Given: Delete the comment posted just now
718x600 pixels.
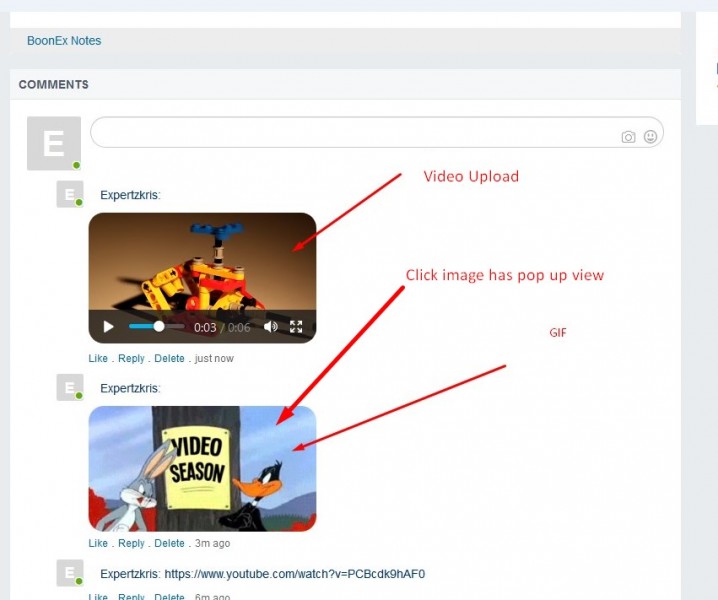Looking at the screenshot, I should click(169, 358).
